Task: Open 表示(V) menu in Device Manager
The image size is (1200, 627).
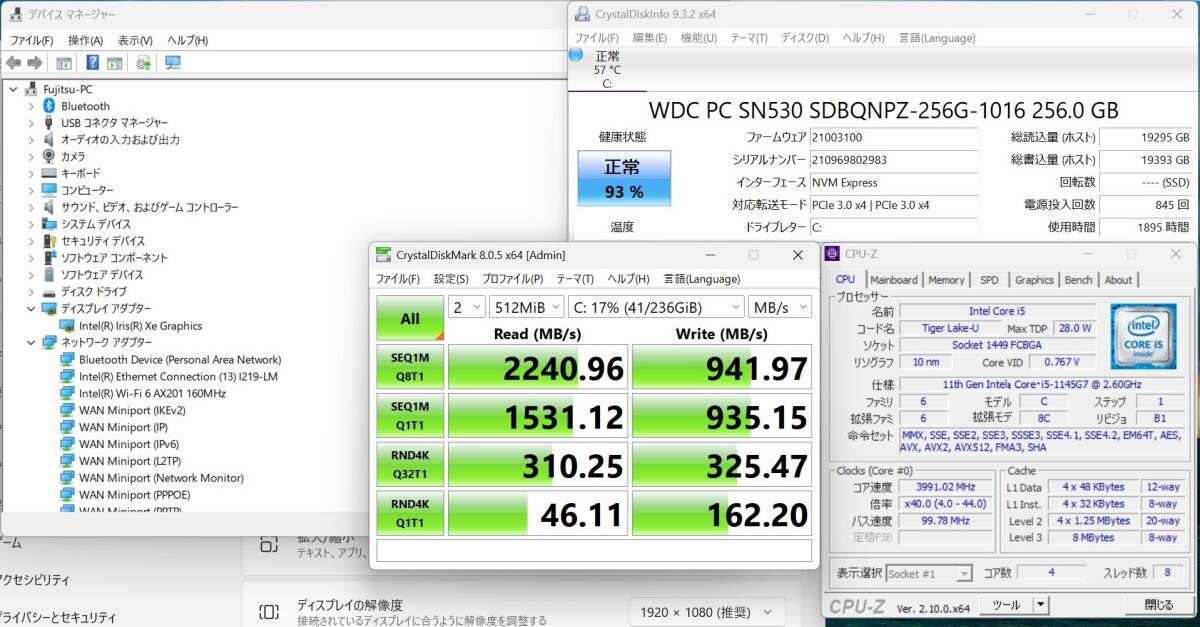Action: click(x=135, y=40)
